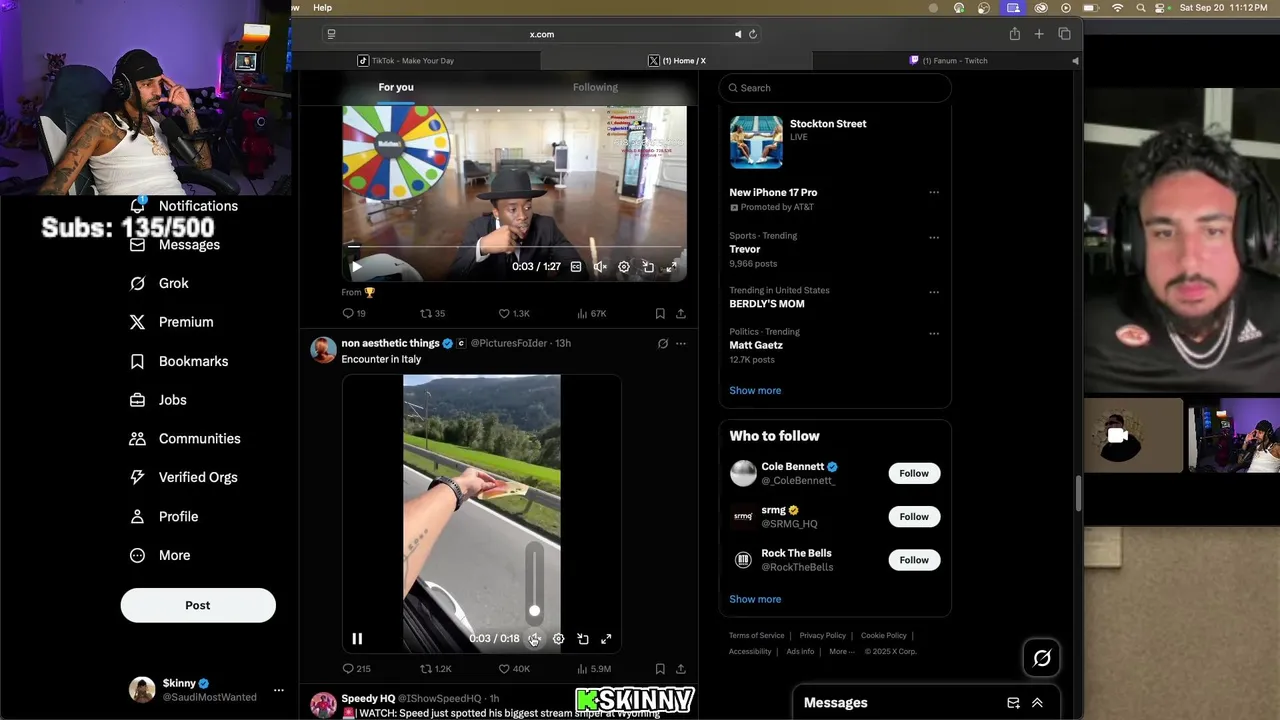The height and width of the screenshot is (720, 1280).
Task: Open Italy video playback settings
Action: pos(559,639)
